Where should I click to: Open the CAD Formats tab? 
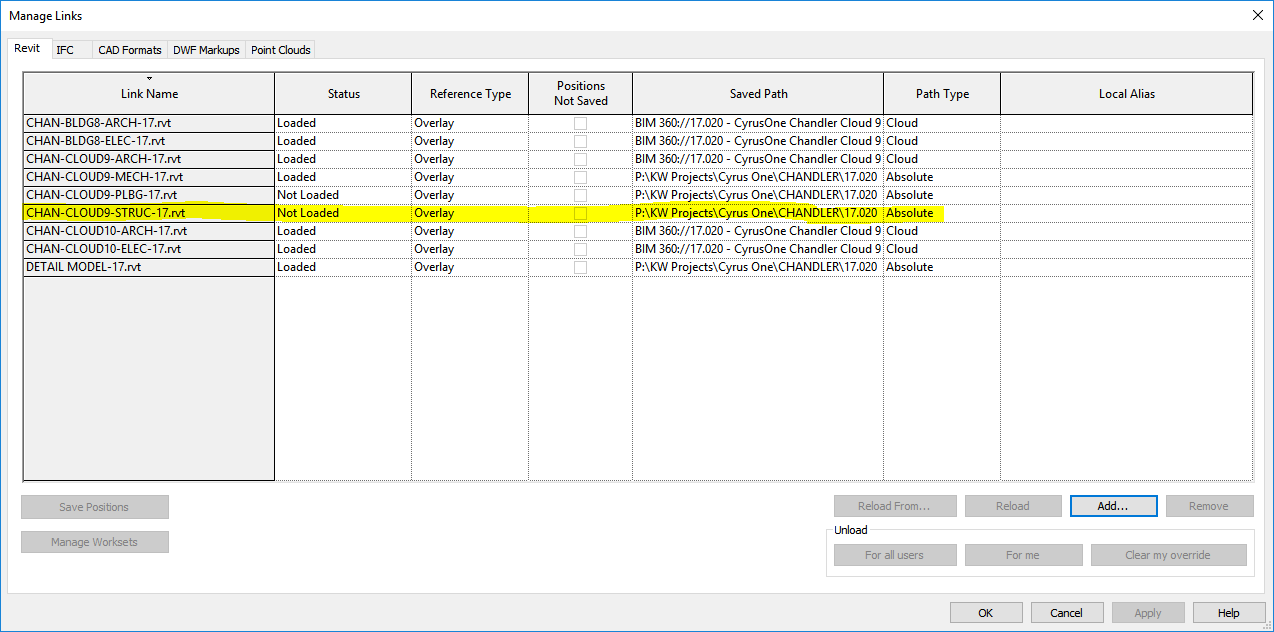130,49
